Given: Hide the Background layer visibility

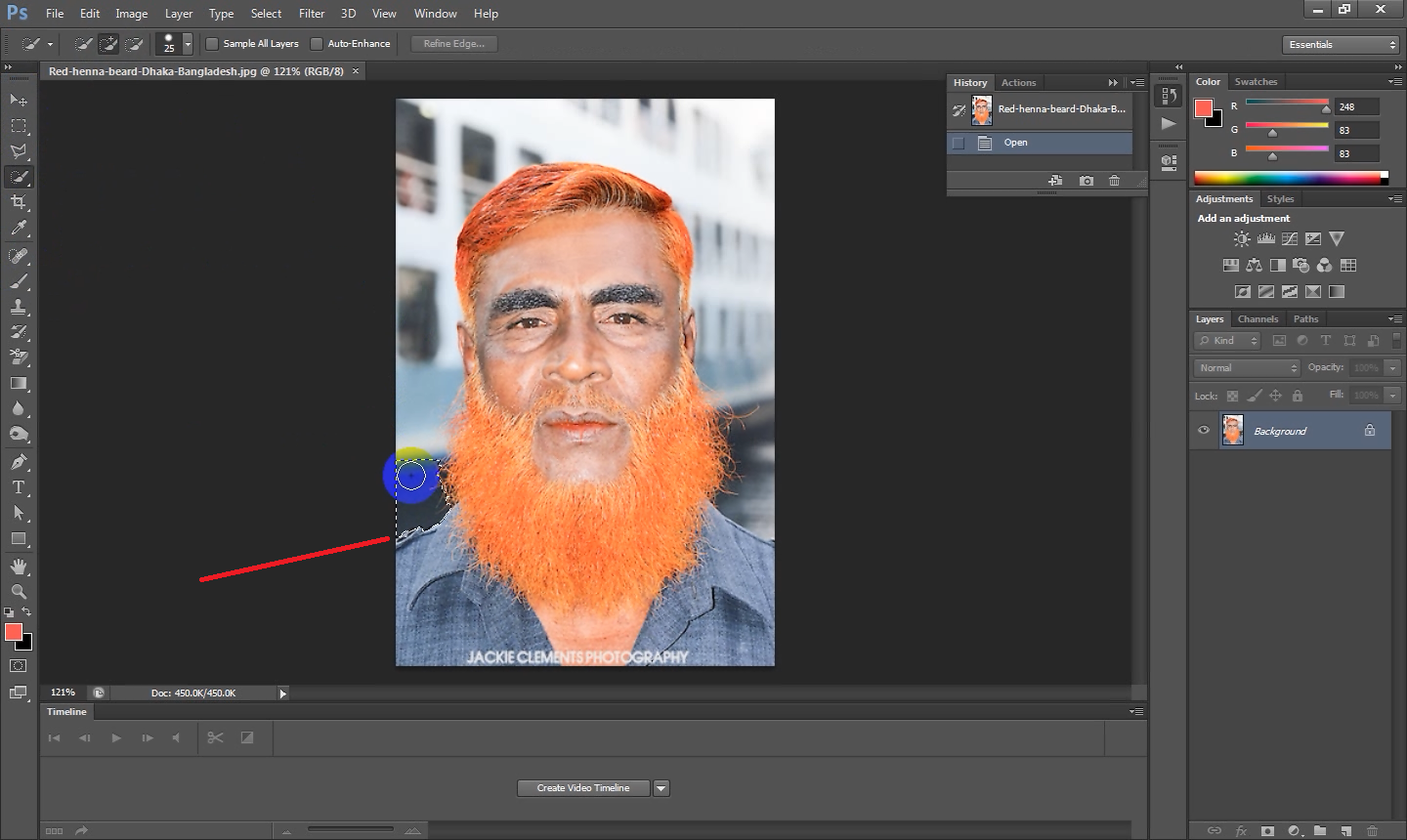Looking at the screenshot, I should click(x=1204, y=431).
